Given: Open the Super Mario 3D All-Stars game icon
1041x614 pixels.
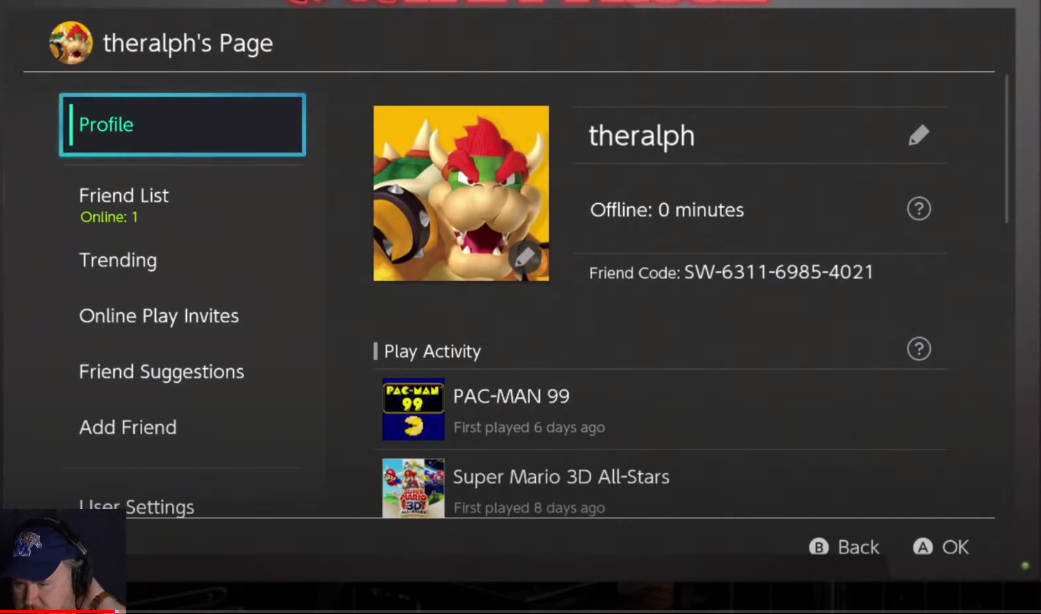Looking at the screenshot, I should pos(413,488).
